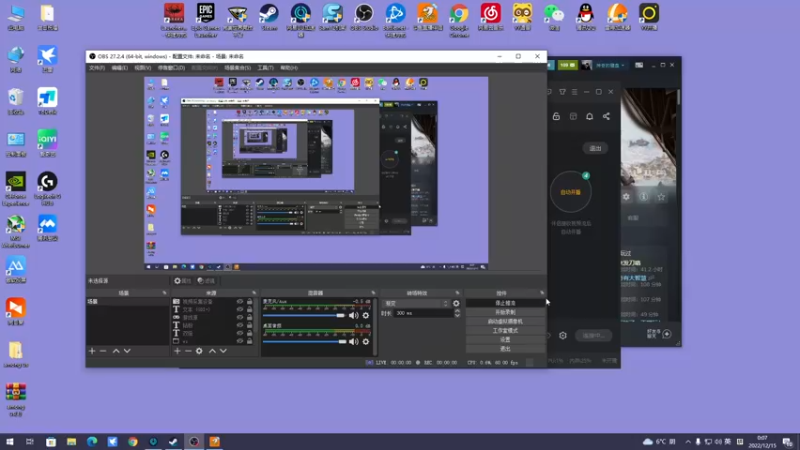800x450 pixels.
Task: Pop out the Sources dock panel
Action: point(254,293)
